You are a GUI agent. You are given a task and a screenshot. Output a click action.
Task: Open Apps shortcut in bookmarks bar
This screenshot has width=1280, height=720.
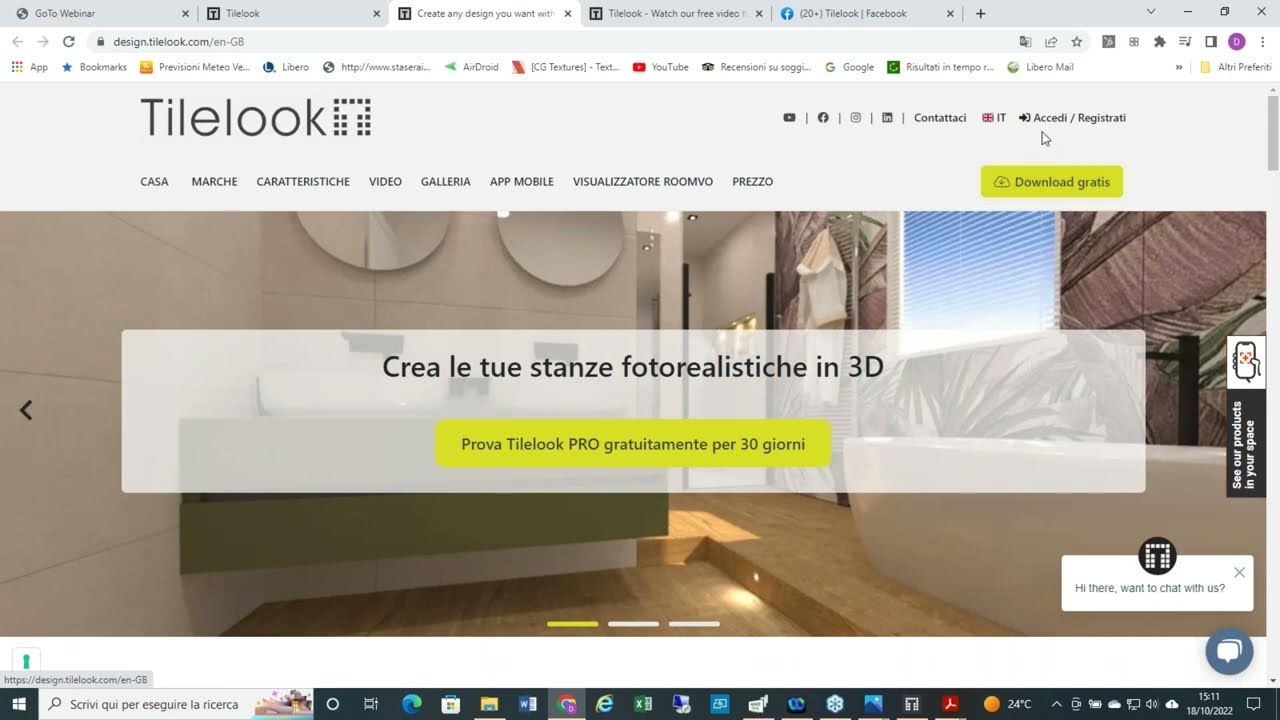(x=29, y=67)
